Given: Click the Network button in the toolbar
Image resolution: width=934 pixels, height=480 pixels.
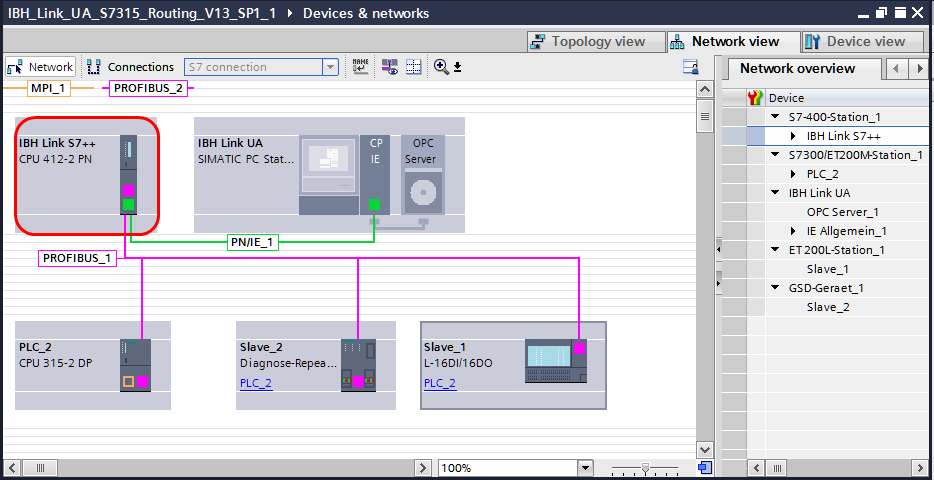Looking at the screenshot, I should [41, 67].
